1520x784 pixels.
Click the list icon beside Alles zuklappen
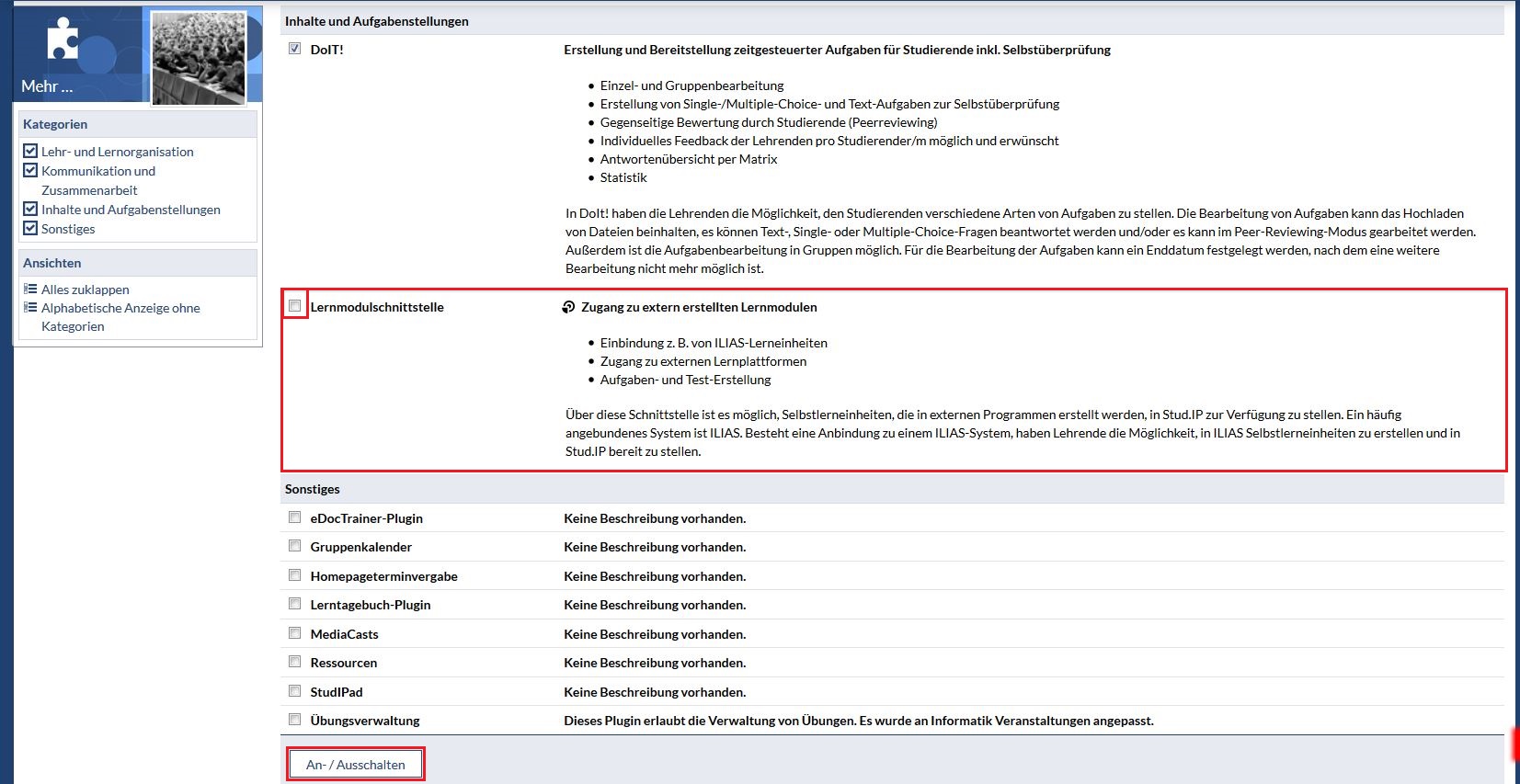coord(30,289)
